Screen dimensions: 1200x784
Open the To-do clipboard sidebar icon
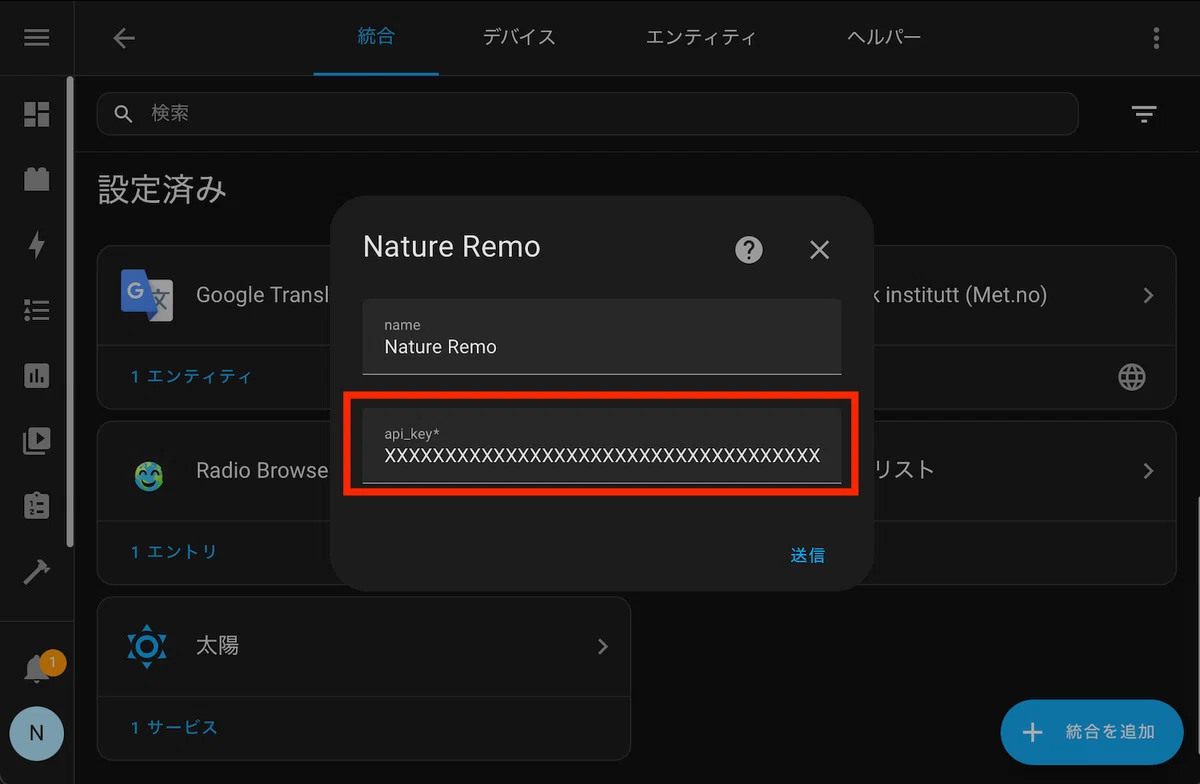(x=37, y=506)
